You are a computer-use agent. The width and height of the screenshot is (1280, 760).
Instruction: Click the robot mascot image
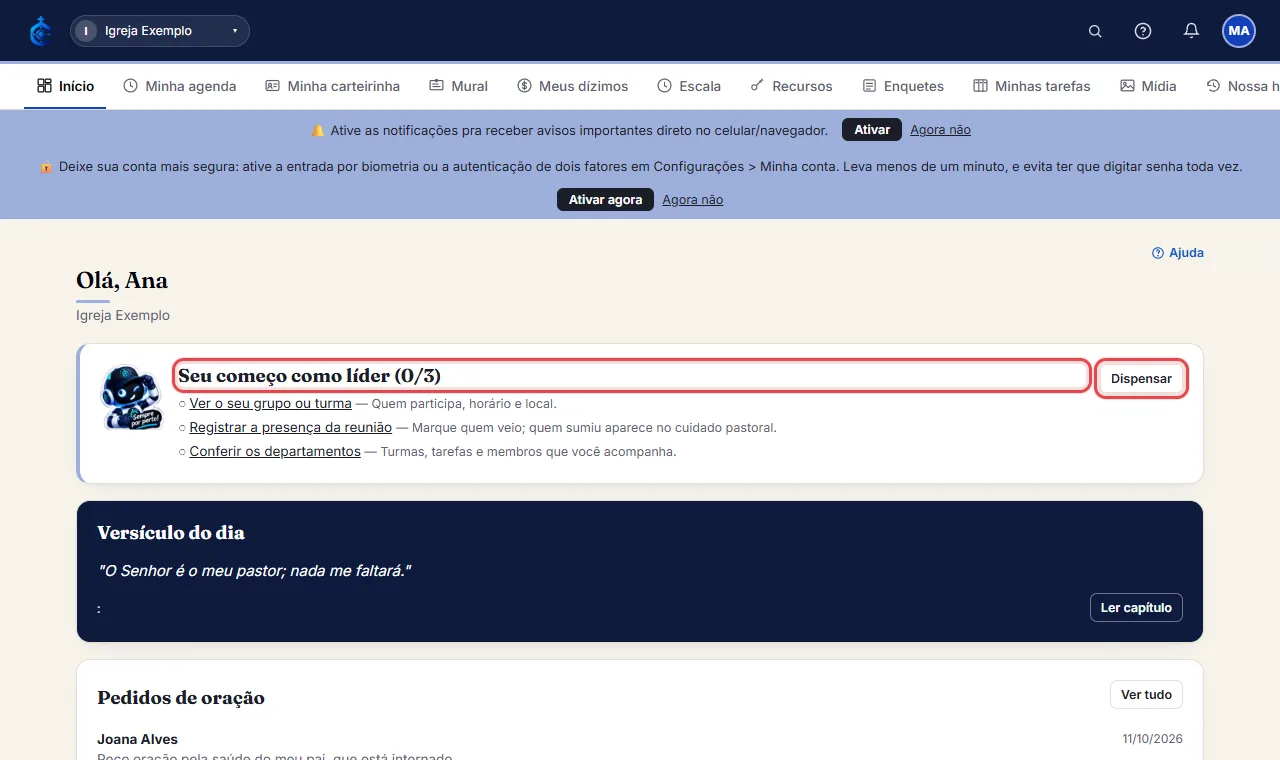[131, 398]
